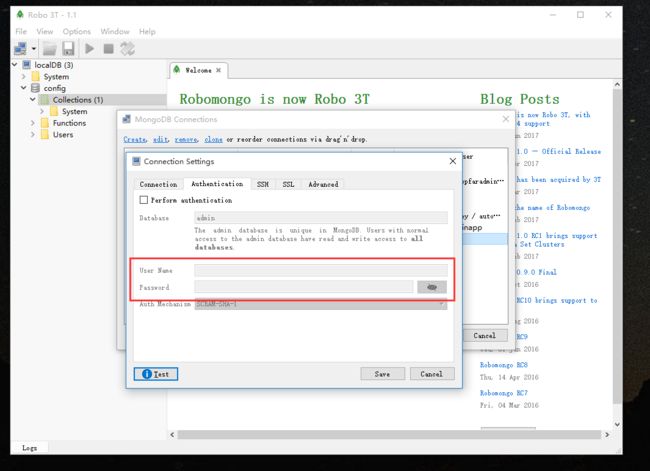Viewport: 650px width, 471px height.
Task: Click the Database input field
Action: tap(321, 218)
